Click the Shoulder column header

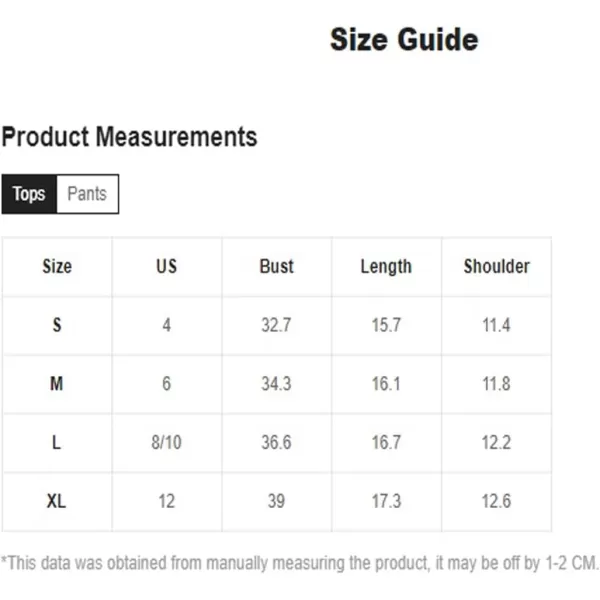[x=496, y=266]
